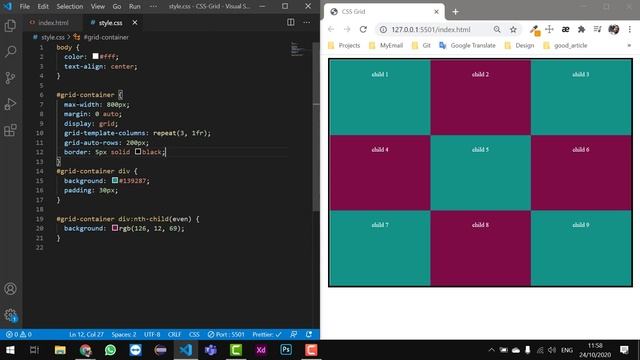The height and width of the screenshot is (360, 640).
Task: Change end of line sequence CRLF
Action: [174, 334]
